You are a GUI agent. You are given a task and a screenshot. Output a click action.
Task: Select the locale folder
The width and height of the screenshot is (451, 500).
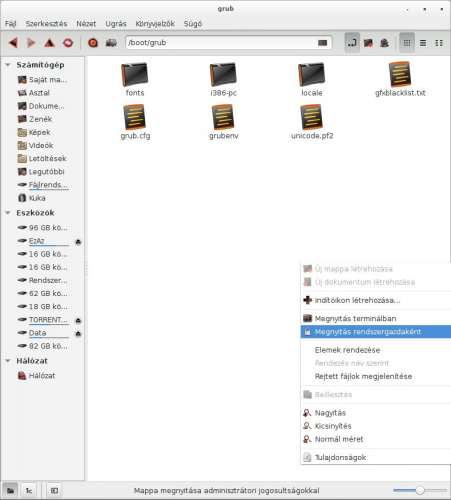312,79
